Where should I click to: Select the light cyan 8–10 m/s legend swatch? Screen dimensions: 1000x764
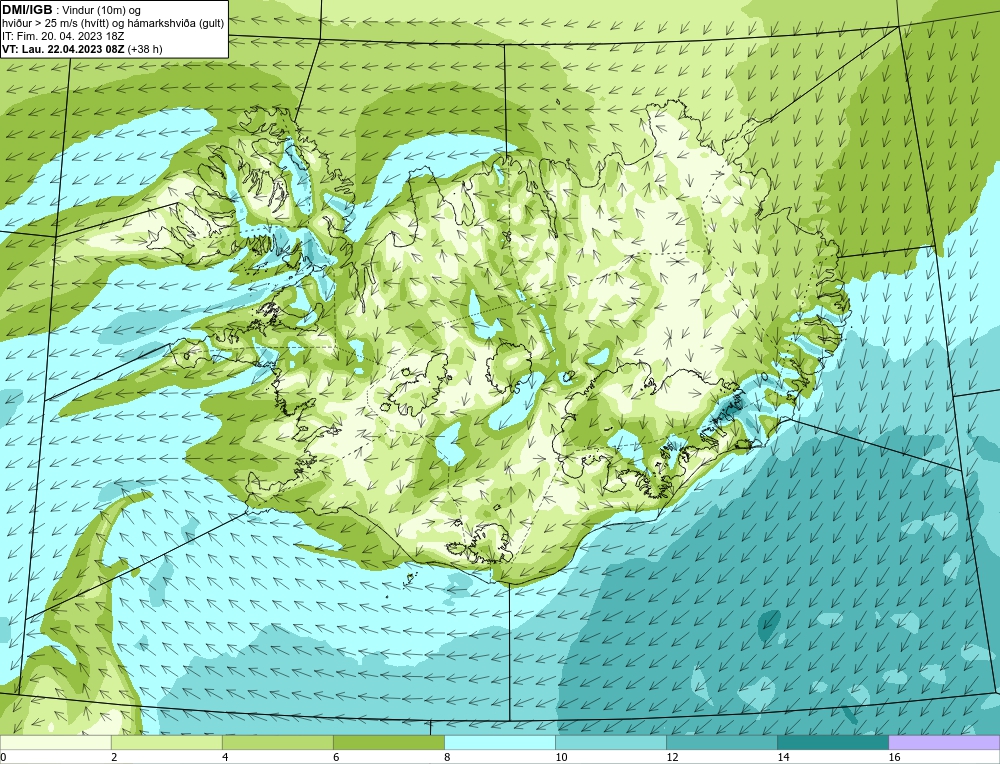500,742
